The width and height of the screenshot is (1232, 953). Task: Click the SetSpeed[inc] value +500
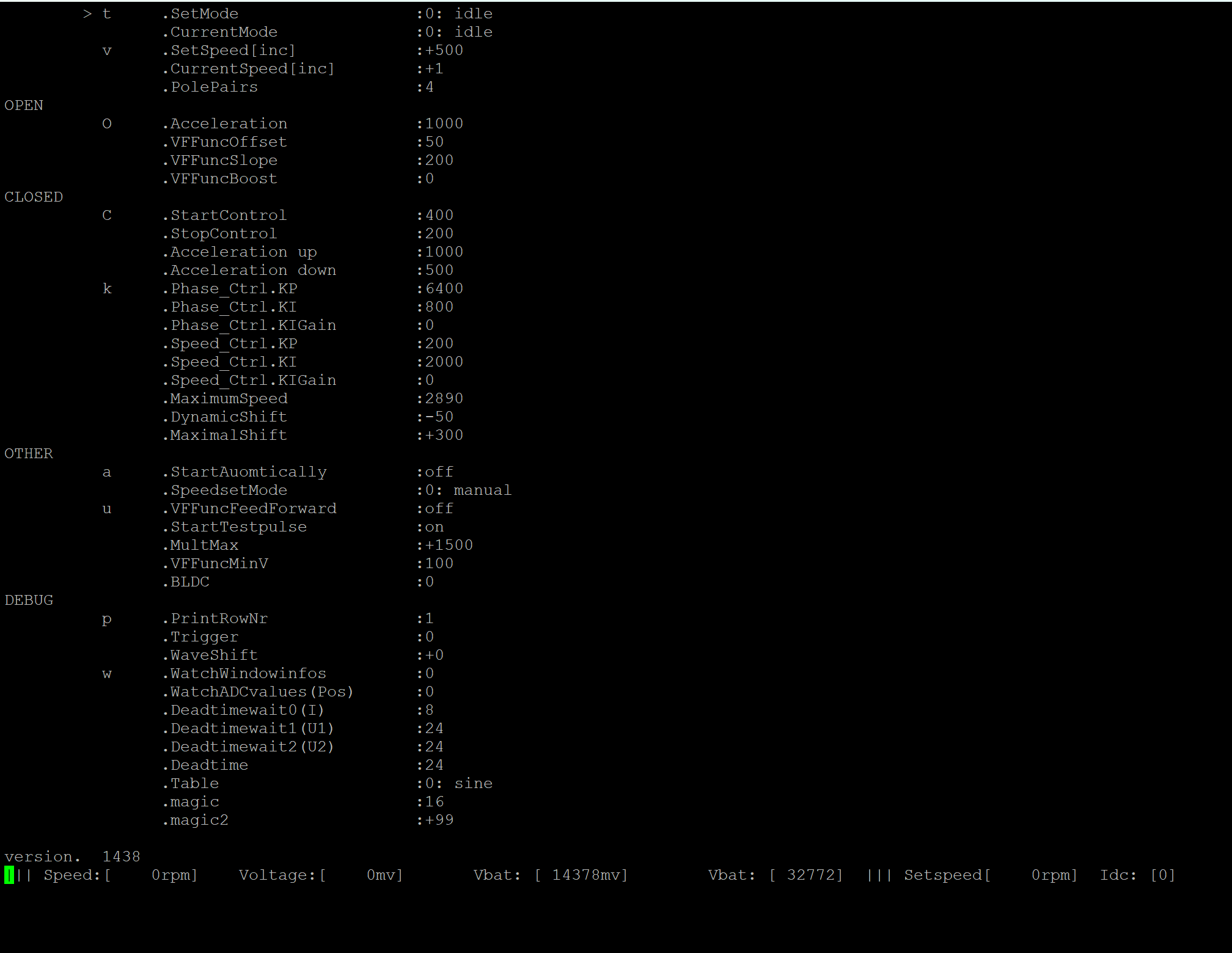444,50
